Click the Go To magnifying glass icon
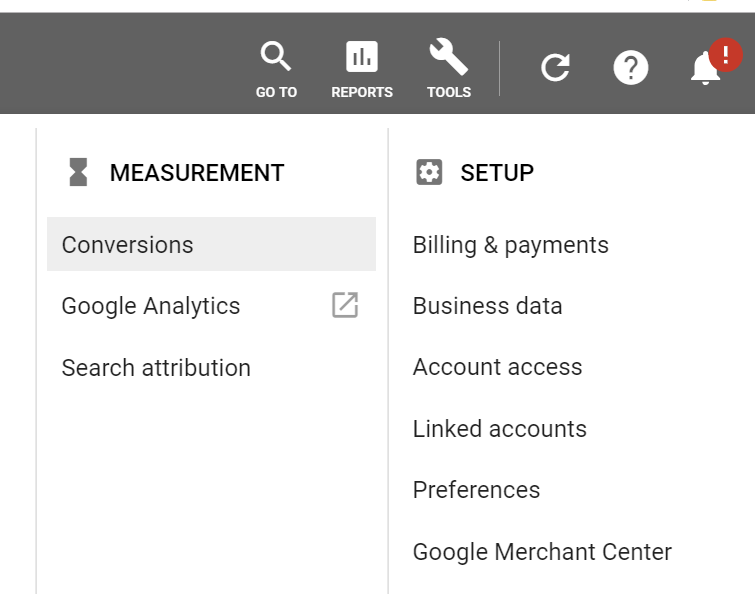 [x=276, y=58]
